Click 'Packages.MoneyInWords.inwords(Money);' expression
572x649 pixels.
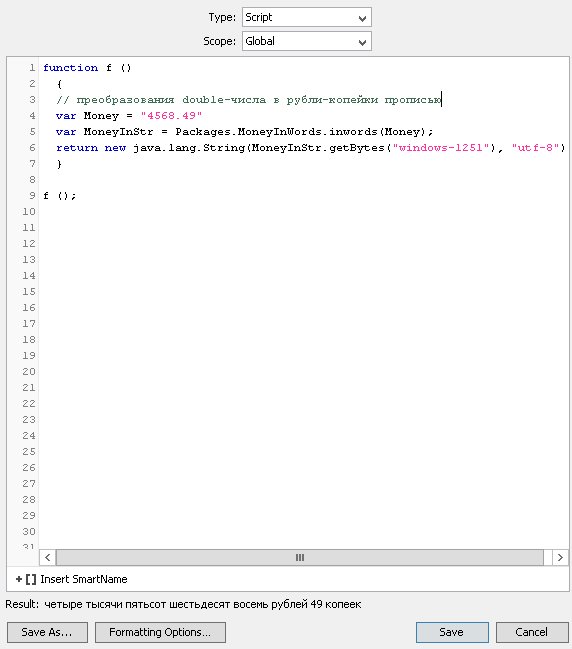point(304,132)
